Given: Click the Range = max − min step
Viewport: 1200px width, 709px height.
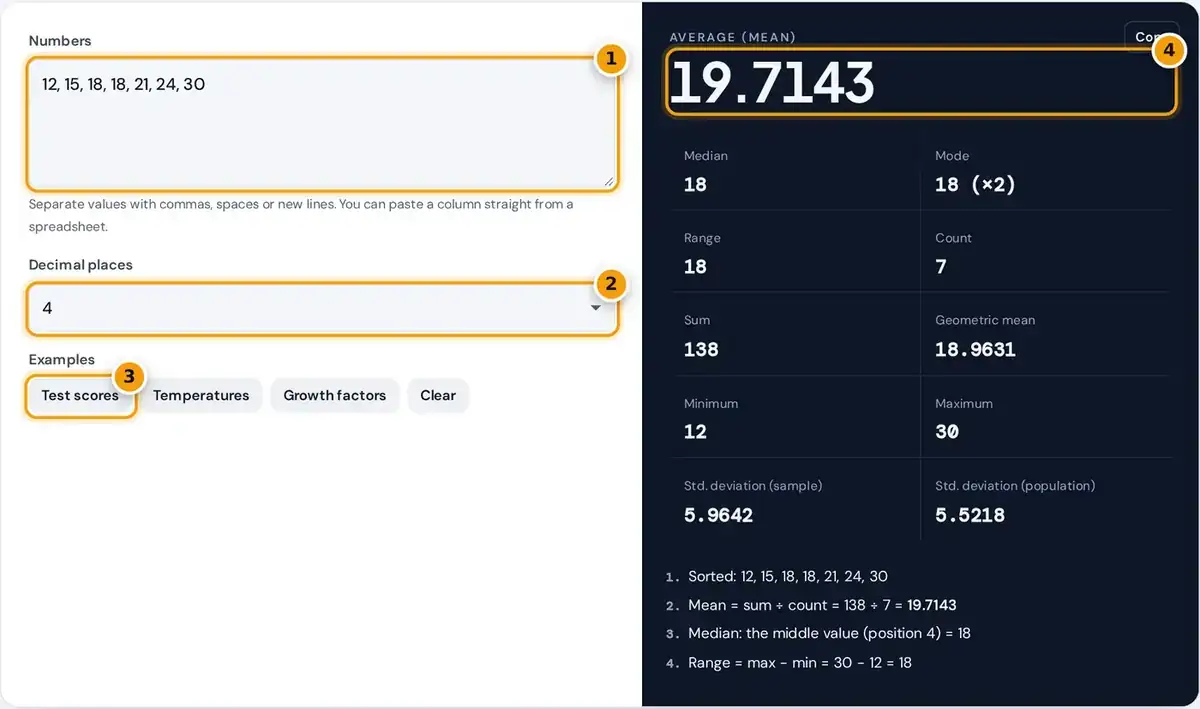Looking at the screenshot, I should tap(800, 662).
